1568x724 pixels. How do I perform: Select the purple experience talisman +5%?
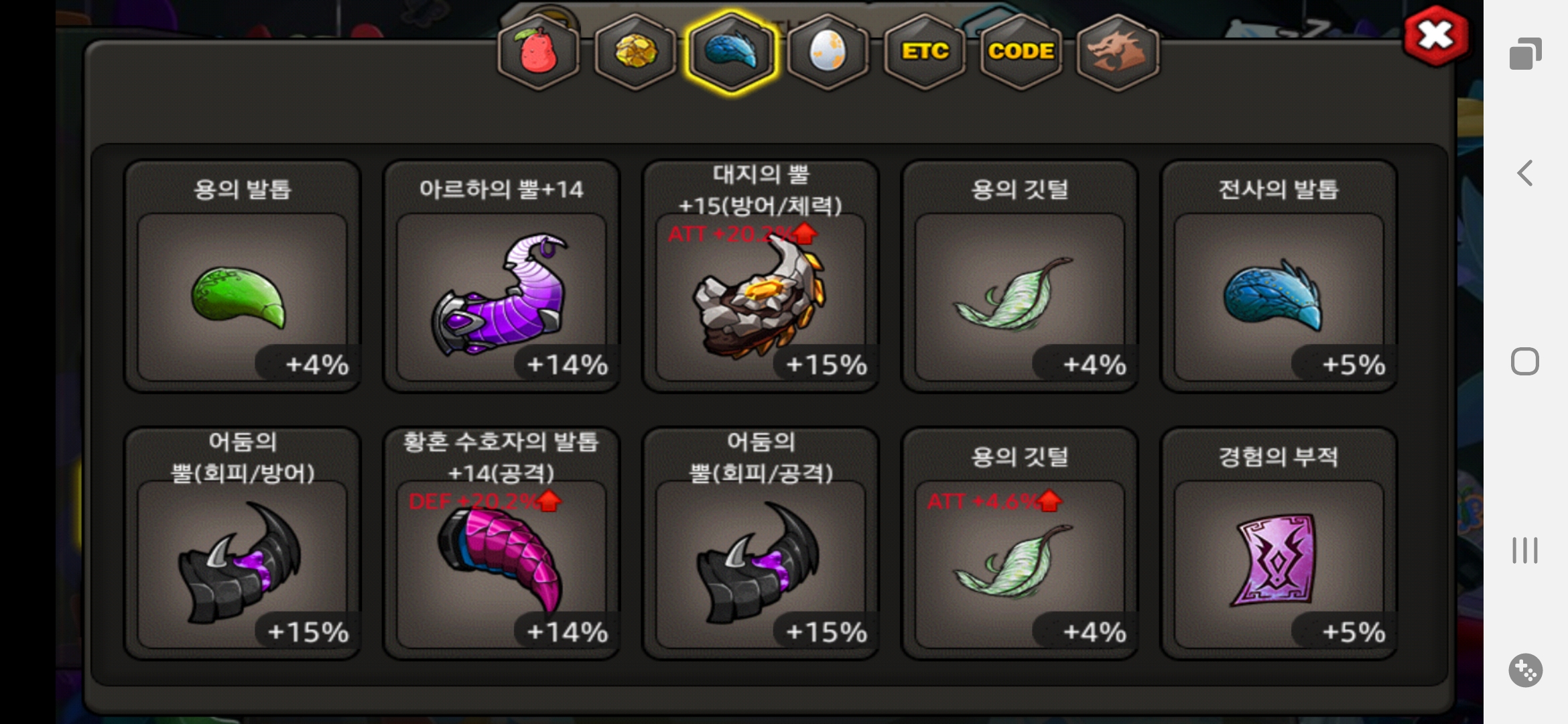click(x=1279, y=544)
